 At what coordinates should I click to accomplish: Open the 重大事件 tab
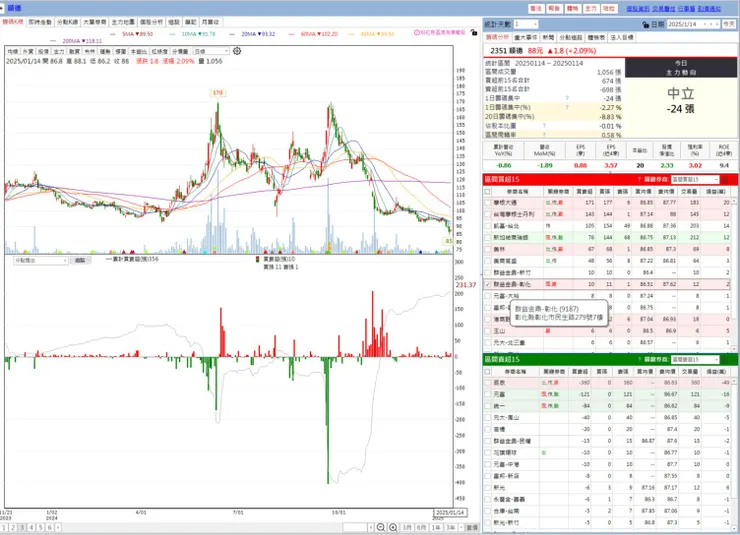[x=526, y=37]
